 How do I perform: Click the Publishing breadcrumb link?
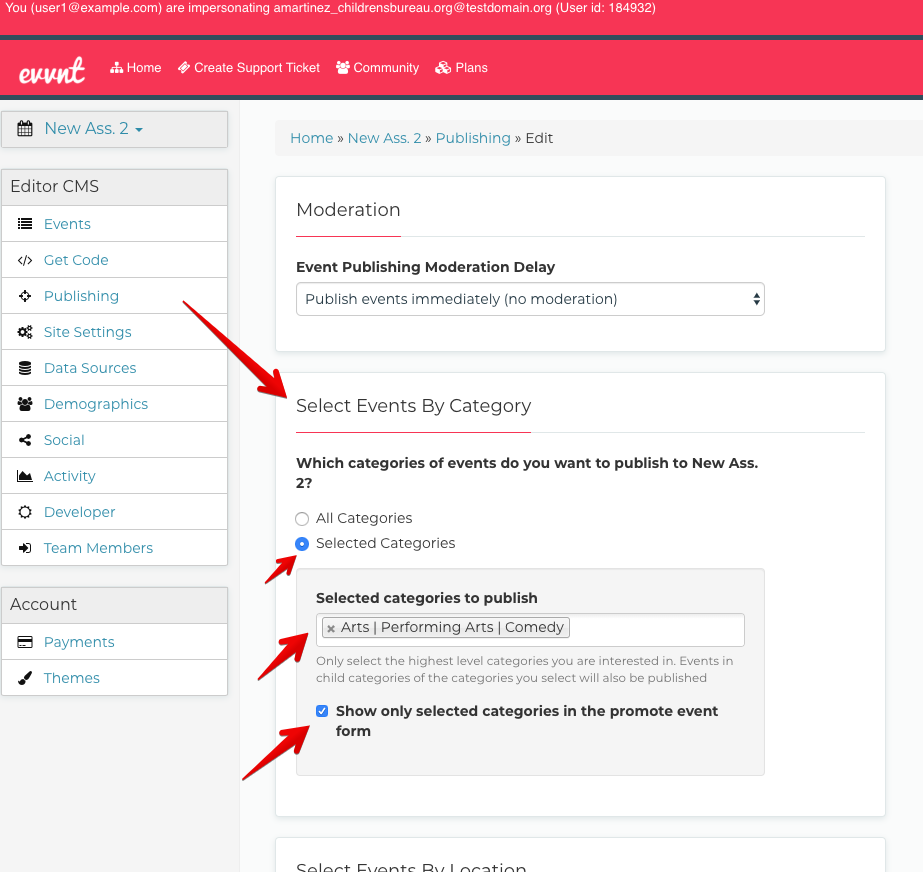point(473,138)
